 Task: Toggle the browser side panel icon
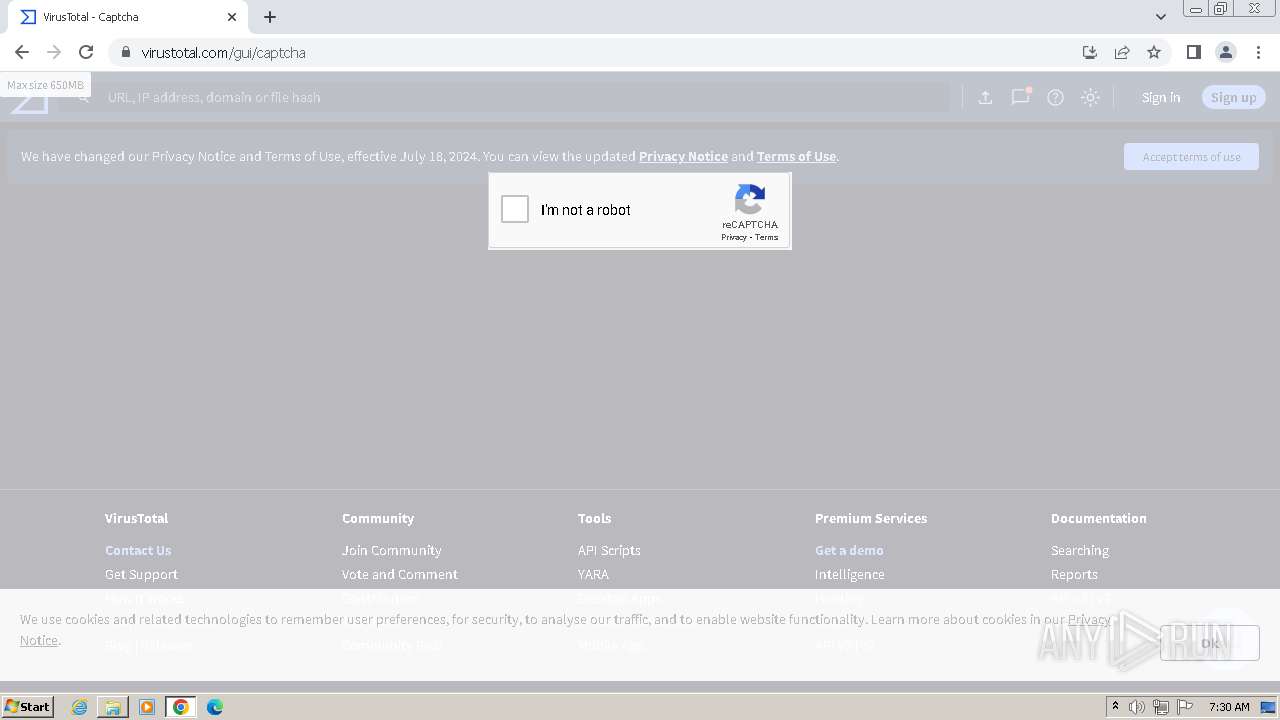coord(1193,52)
